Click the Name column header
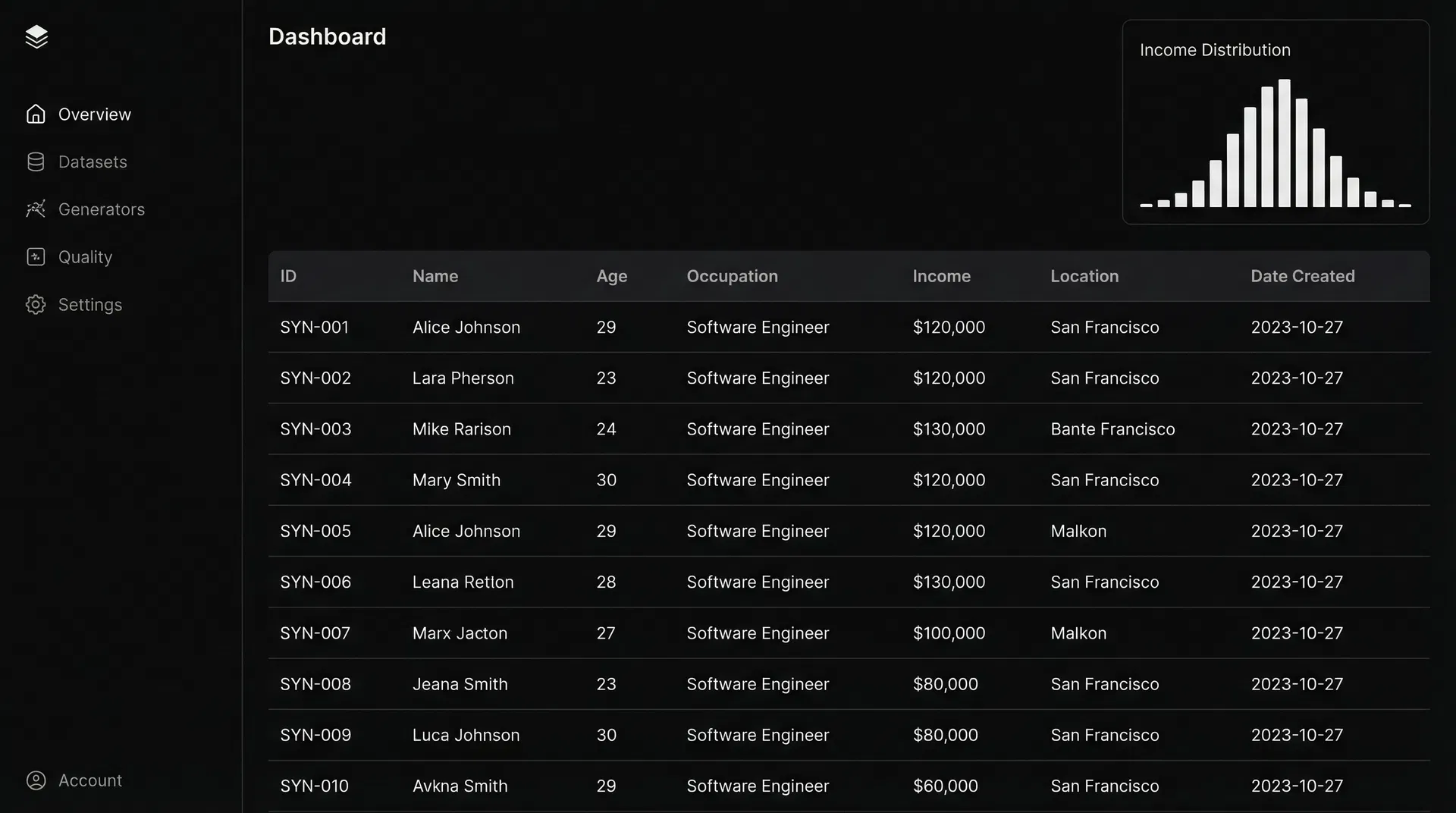This screenshot has height=813, width=1456. [x=435, y=276]
